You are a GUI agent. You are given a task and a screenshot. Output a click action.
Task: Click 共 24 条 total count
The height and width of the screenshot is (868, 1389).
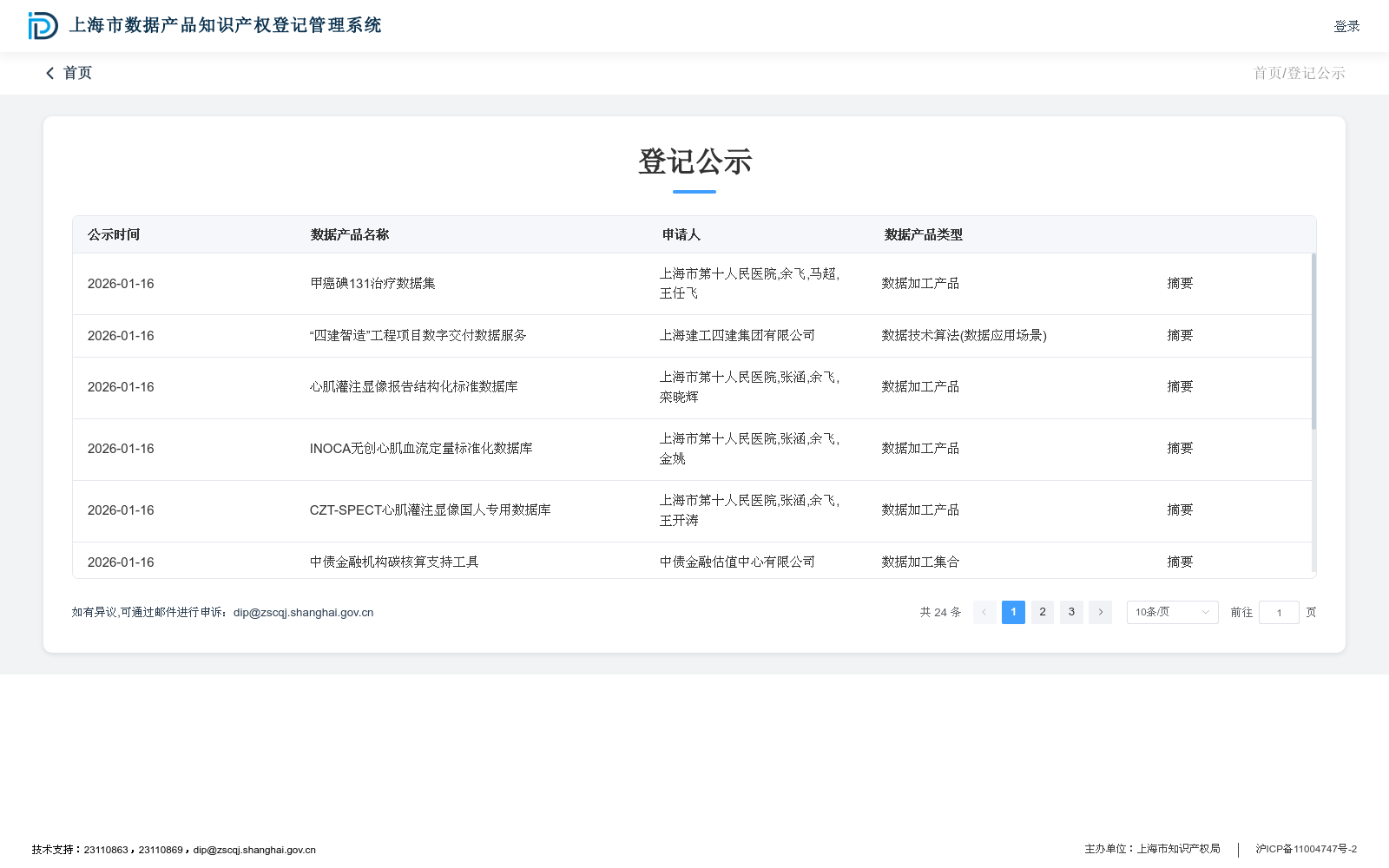click(x=941, y=612)
